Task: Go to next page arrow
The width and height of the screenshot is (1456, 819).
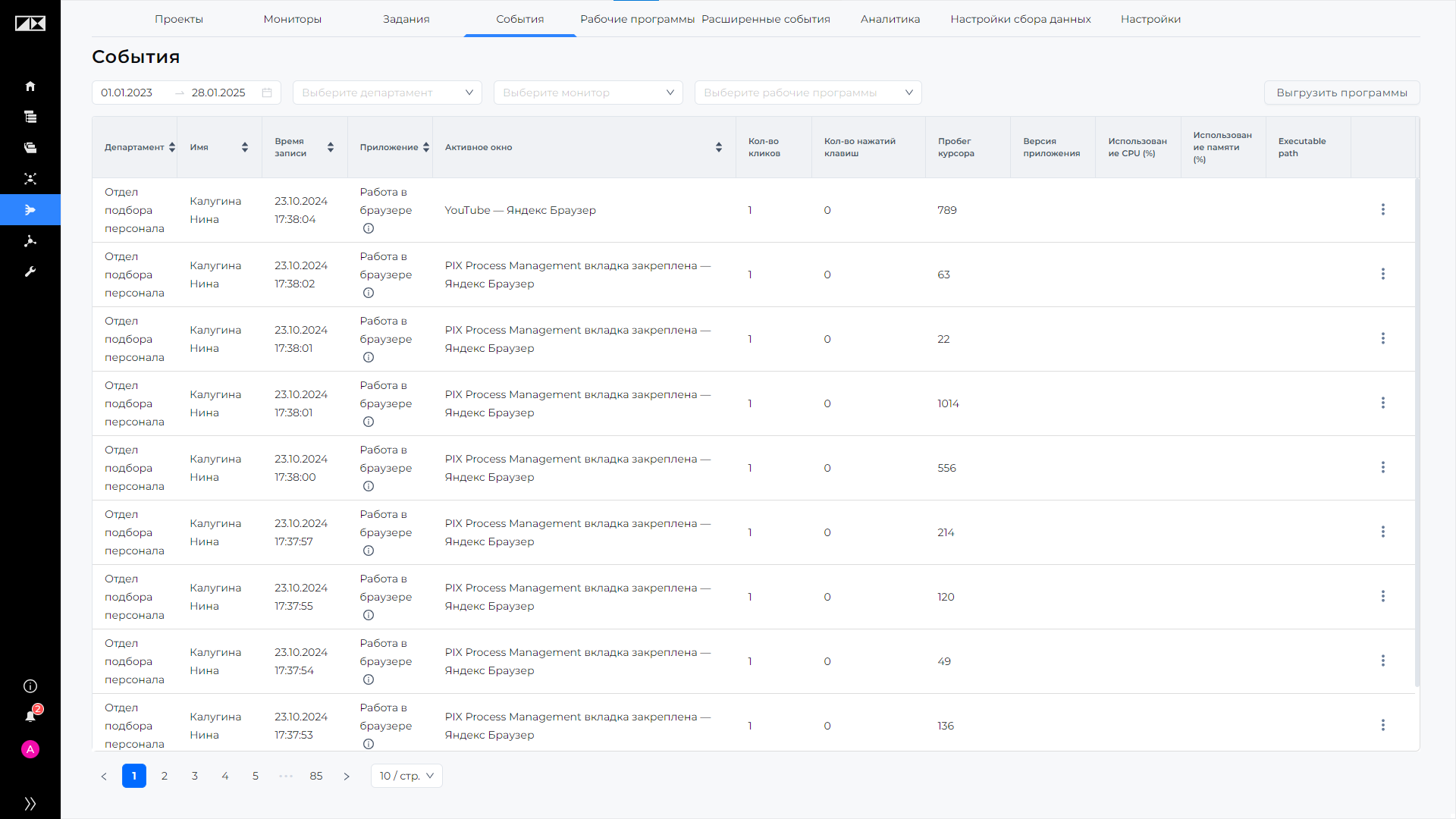Action: (347, 776)
